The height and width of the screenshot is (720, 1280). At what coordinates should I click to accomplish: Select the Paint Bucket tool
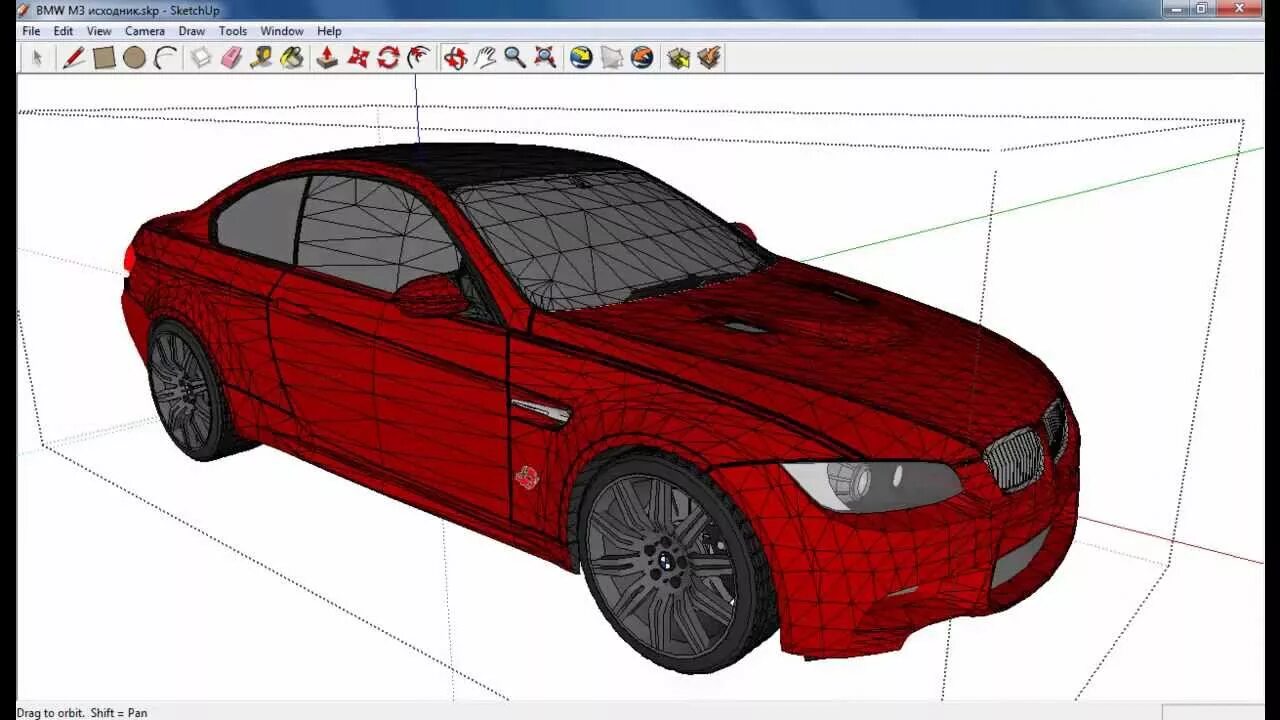click(292, 58)
